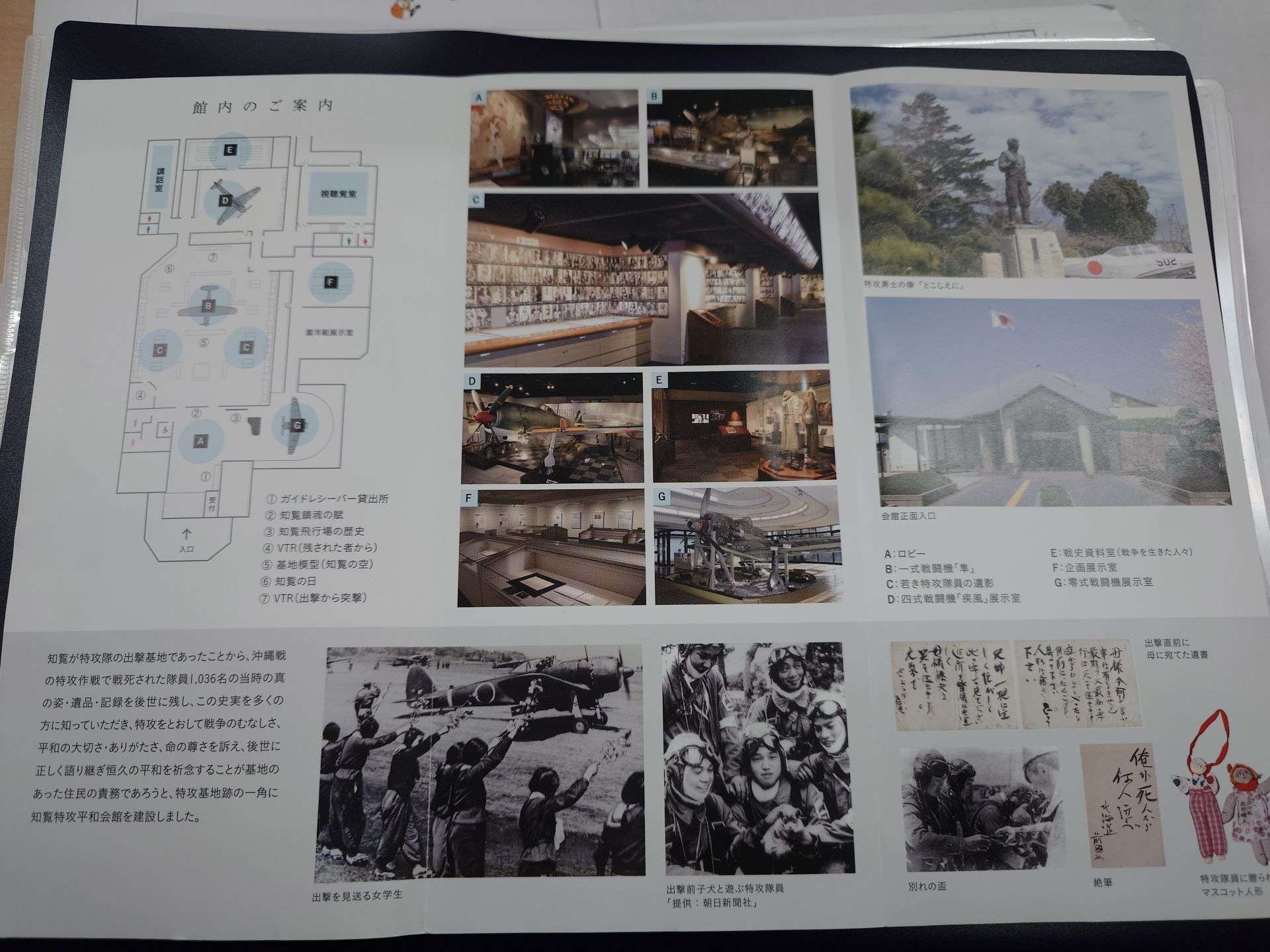Click the A lobby marker on map
The width and height of the screenshot is (1270, 952).
[x=200, y=440]
